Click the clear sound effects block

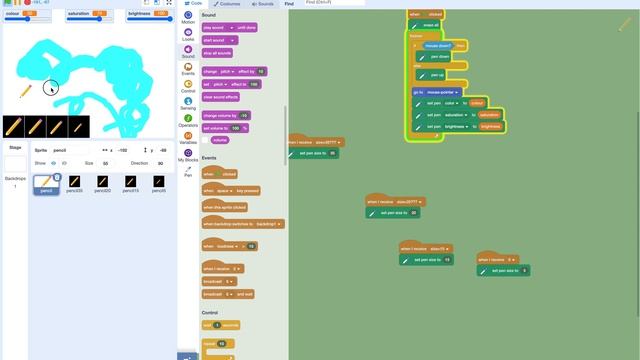point(220,97)
